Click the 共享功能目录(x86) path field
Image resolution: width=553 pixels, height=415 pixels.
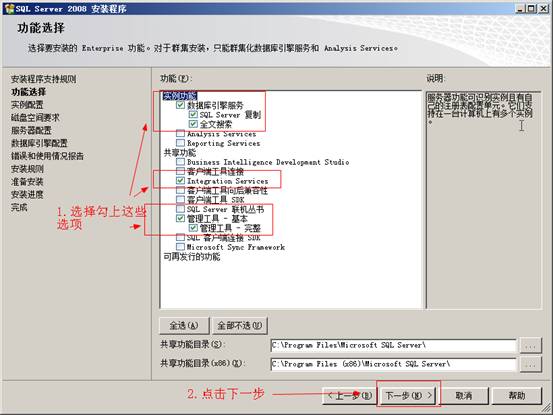393,364
